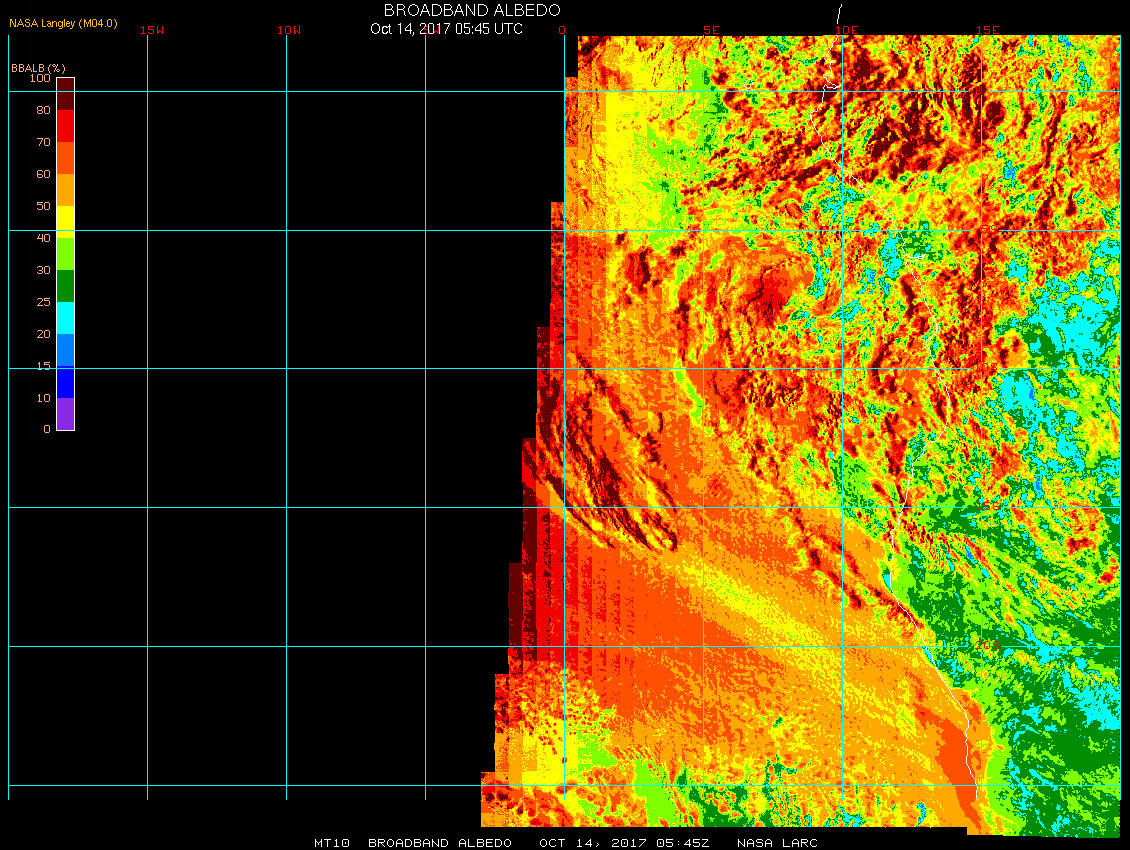Click the '15E' longitude label
This screenshot has height=850, width=1130.
coord(988,30)
